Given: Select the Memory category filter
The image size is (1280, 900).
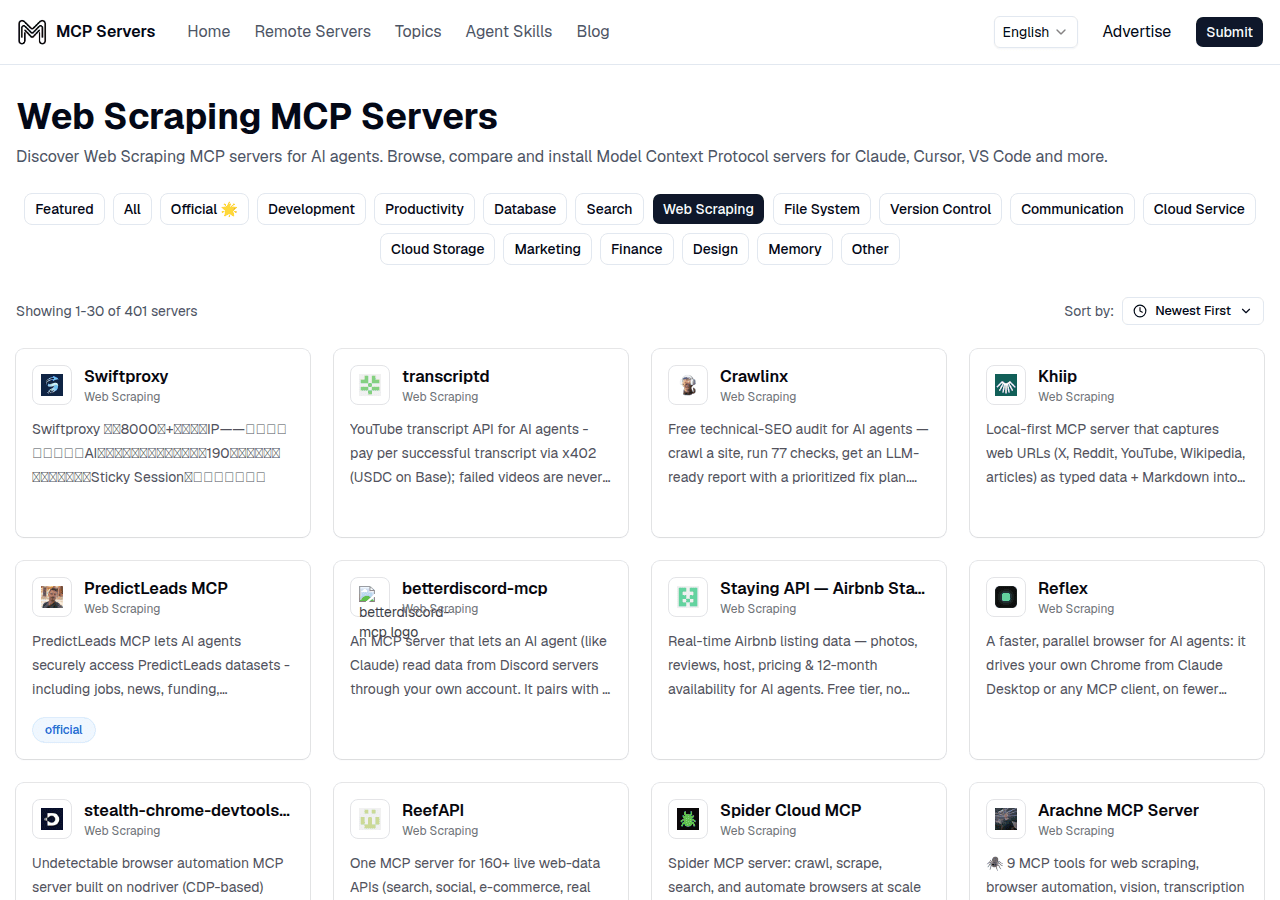Looking at the screenshot, I should (x=795, y=249).
